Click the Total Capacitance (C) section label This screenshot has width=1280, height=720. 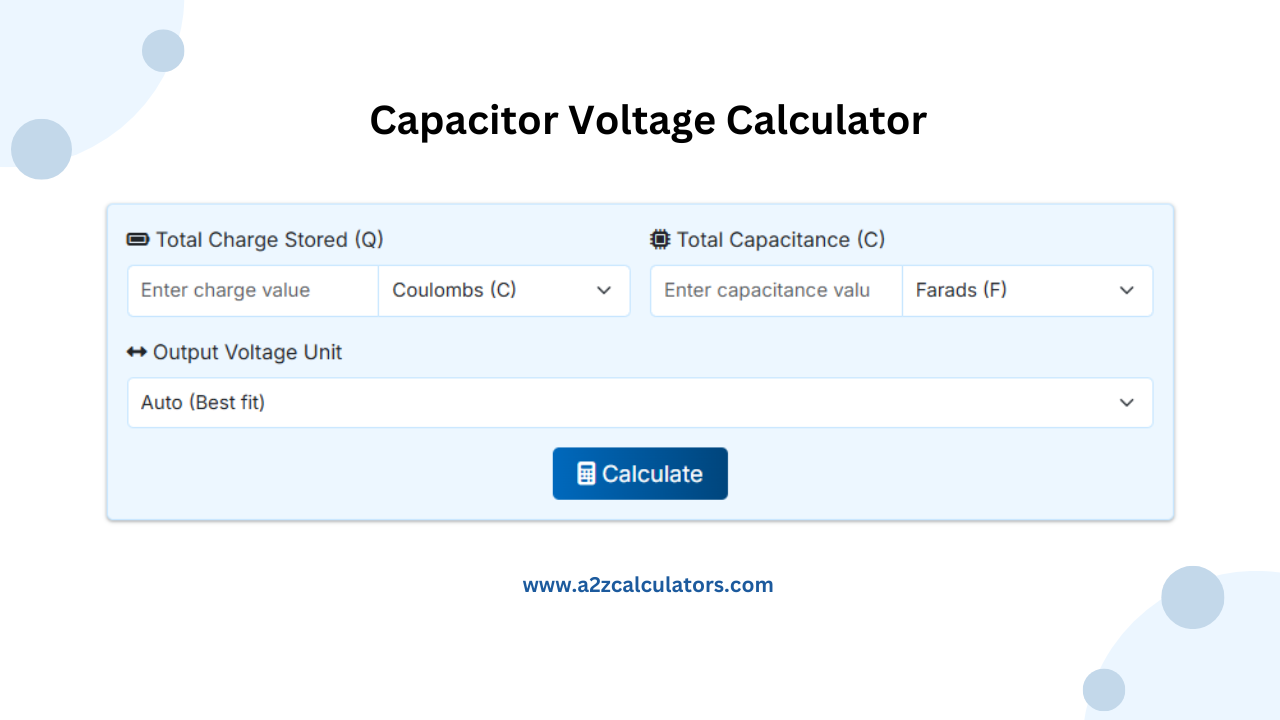pyautogui.click(x=781, y=240)
